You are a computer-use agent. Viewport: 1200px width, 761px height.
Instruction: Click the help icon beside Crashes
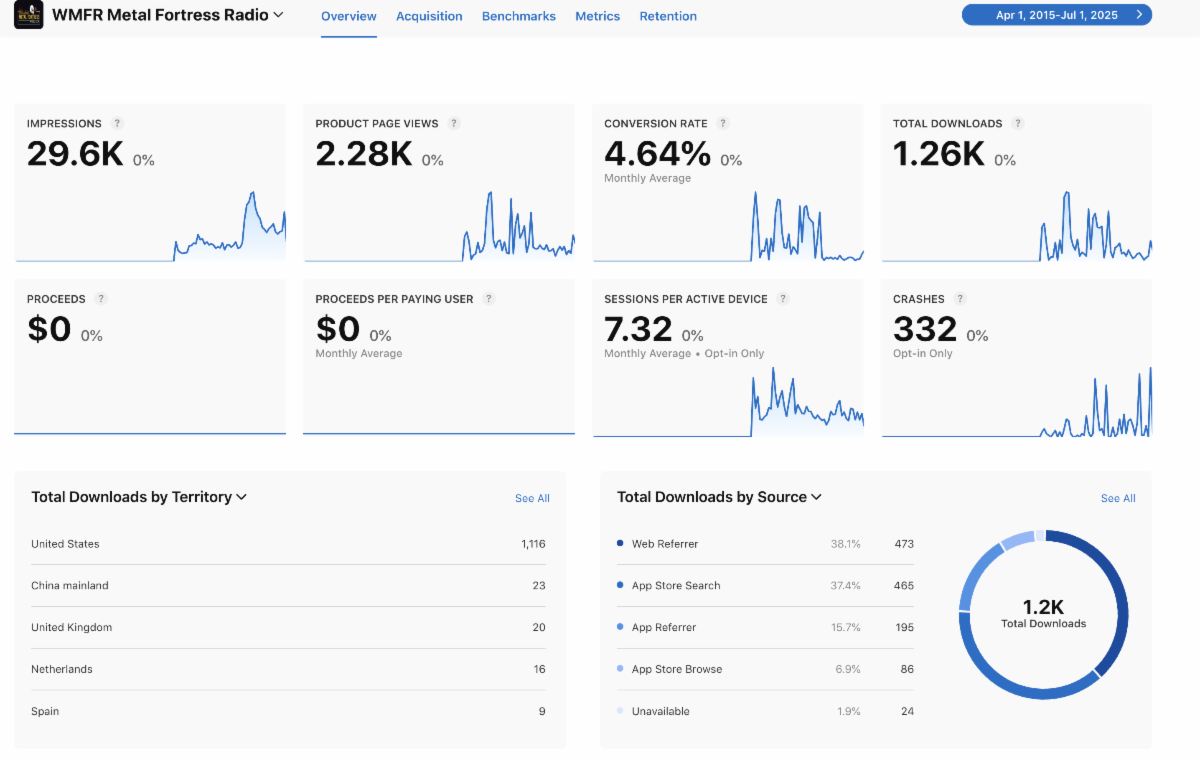(x=960, y=299)
